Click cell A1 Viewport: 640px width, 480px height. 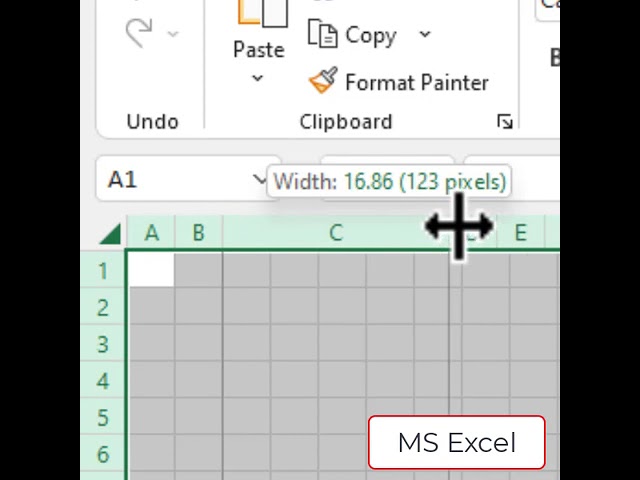tap(151, 270)
